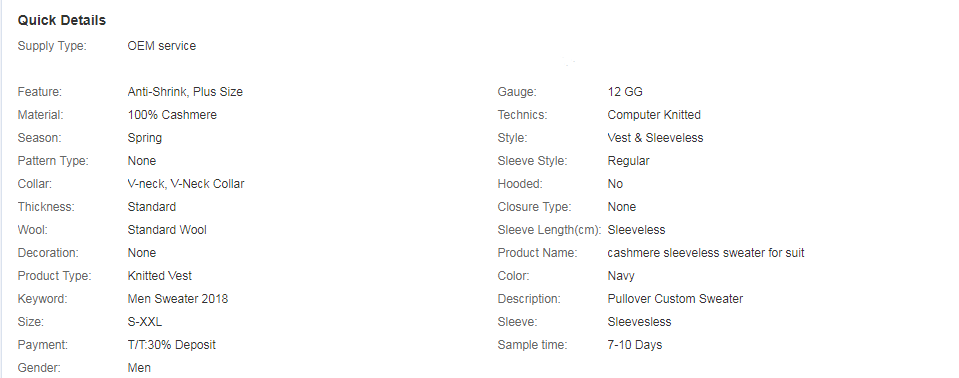Viewport: 959px width, 378px height.
Task: Click the Sleeve Length(cm) label
Action: coord(549,230)
